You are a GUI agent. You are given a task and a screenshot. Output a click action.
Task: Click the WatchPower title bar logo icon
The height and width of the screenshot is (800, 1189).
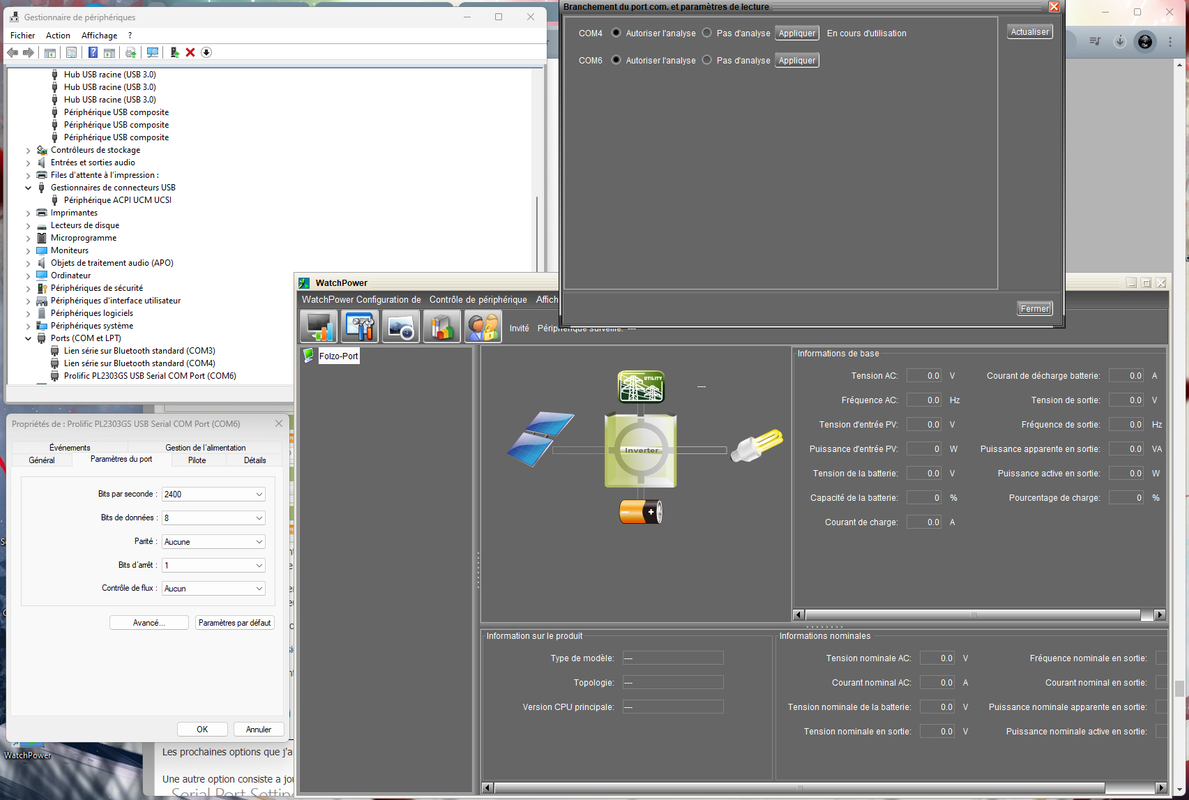click(x=304, y=283)
